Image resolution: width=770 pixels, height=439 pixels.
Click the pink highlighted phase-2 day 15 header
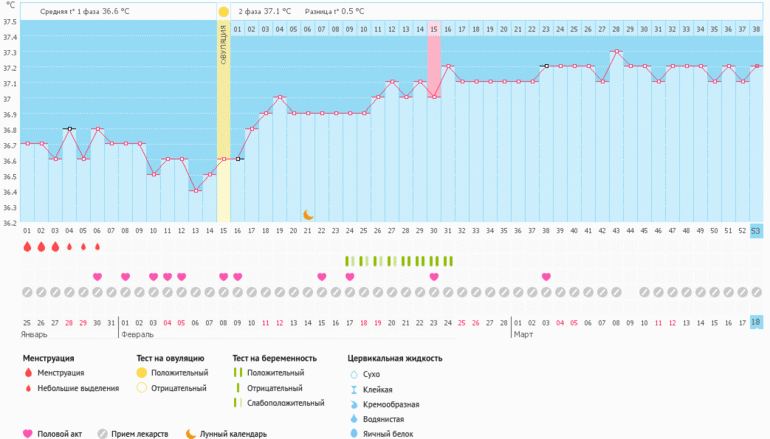tap(434, 29)
